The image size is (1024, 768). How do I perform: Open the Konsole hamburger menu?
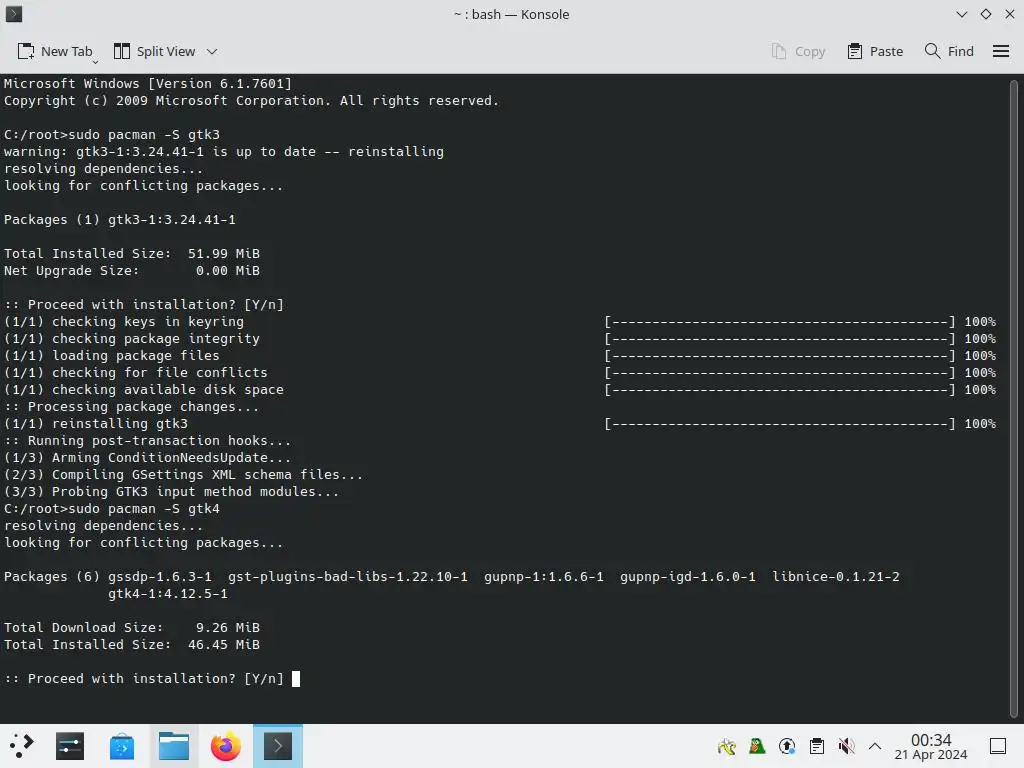pyautogui.click(x=1000, y=52)
